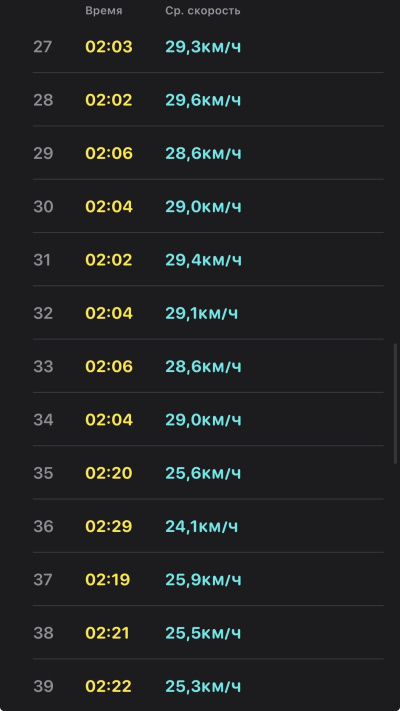Select split 28 time 02:02

click(109, 100)
